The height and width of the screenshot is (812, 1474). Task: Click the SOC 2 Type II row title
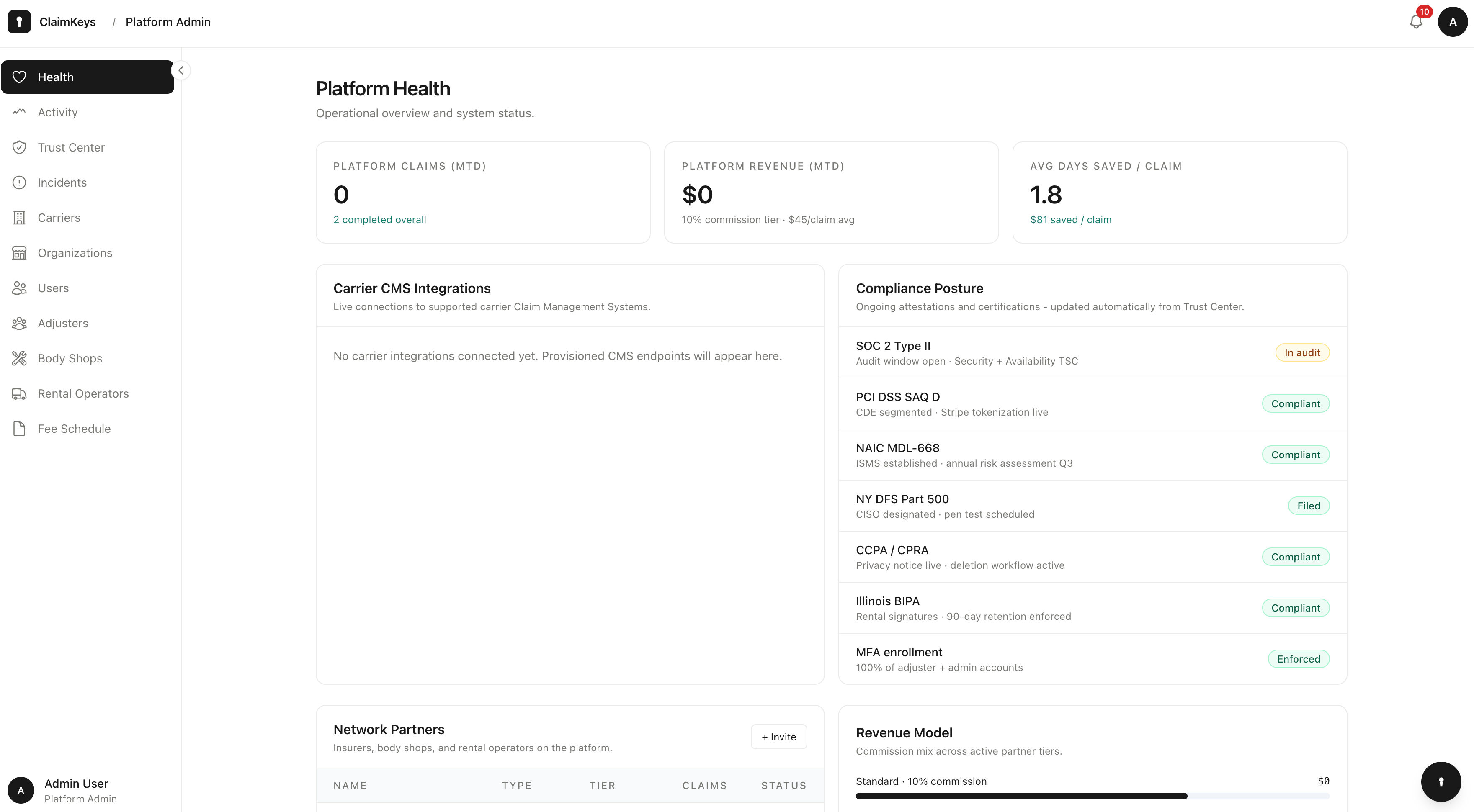tap(893, 345)
